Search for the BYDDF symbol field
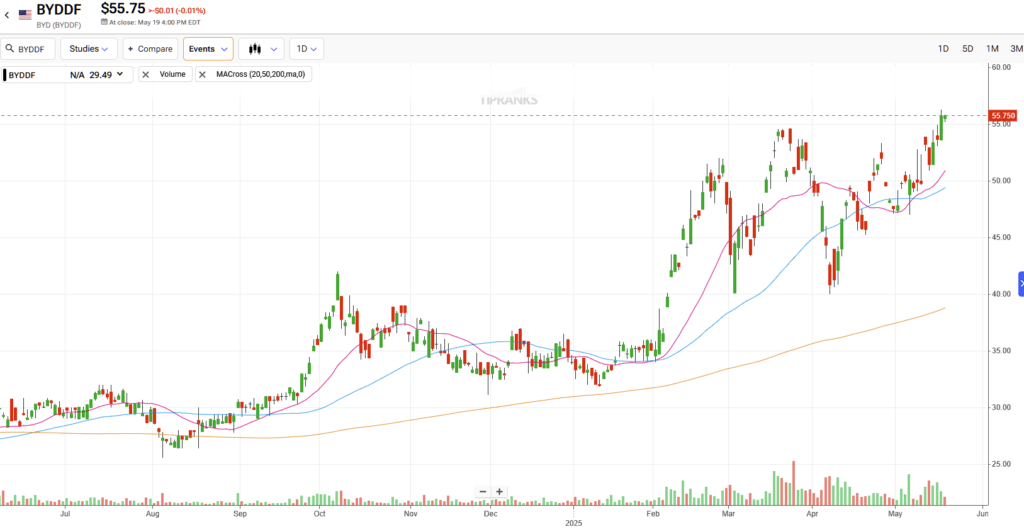The width and height of the screenshot is (1024, 529). click(x=28, y=49)
